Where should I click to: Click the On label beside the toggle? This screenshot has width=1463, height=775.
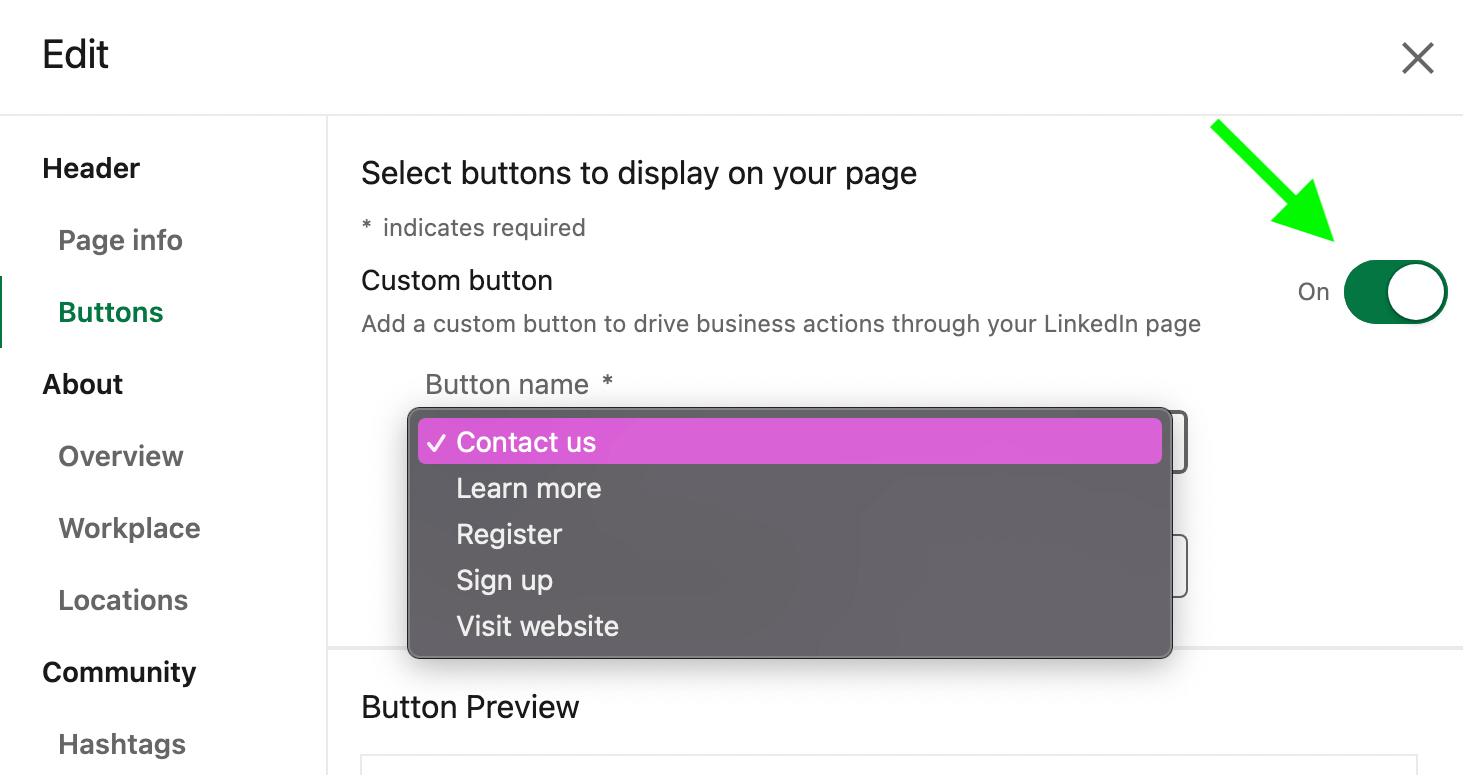[1313, 291]
